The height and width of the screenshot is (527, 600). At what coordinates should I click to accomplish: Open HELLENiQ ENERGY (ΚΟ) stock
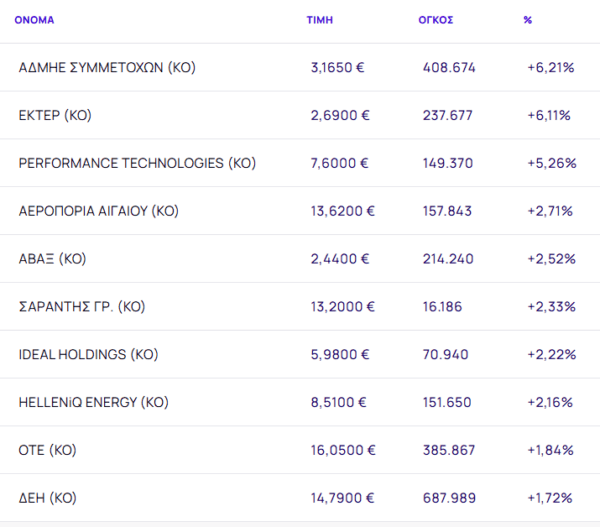93,403
